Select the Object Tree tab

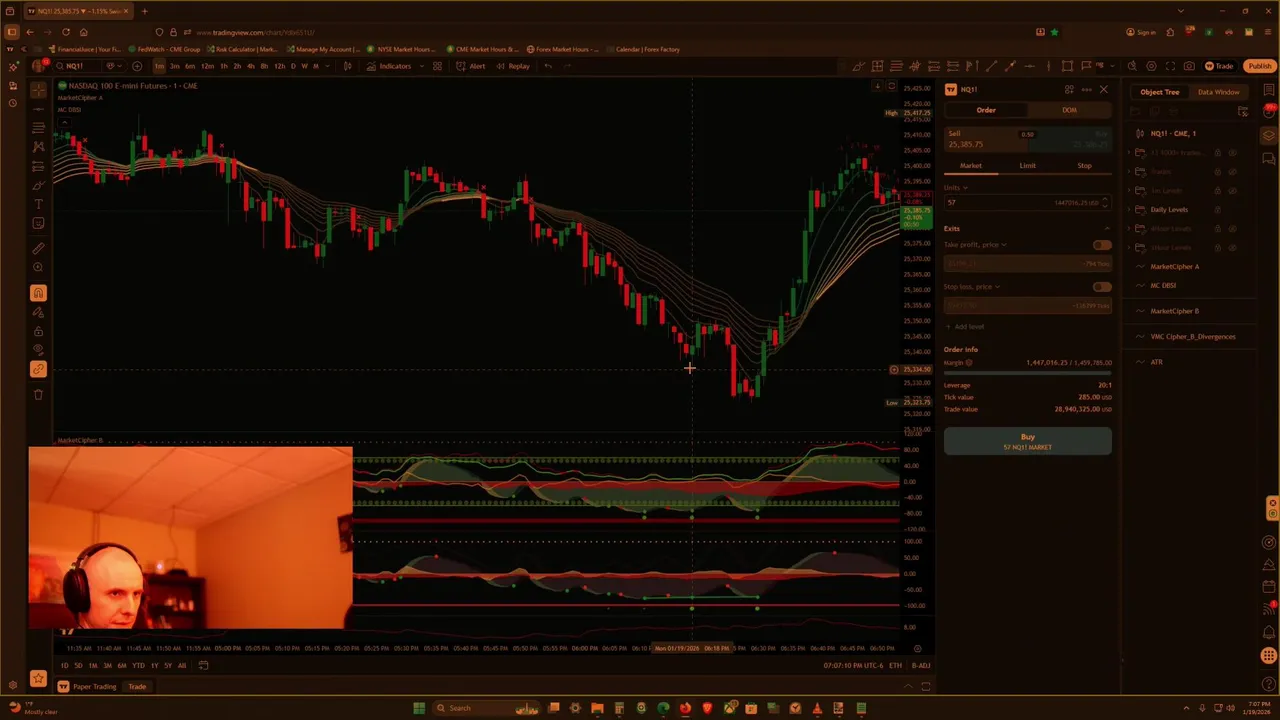1160,92
